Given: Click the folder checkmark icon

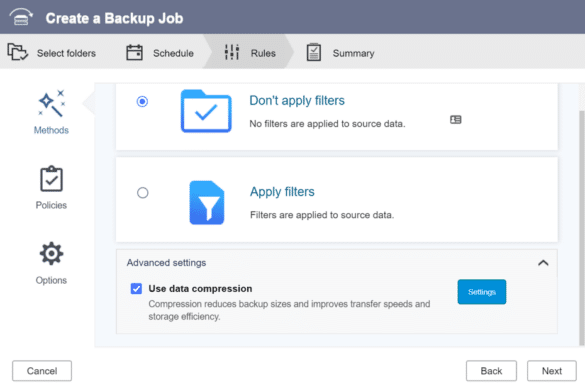Looking at the screenshot, I should click(206, 111).
